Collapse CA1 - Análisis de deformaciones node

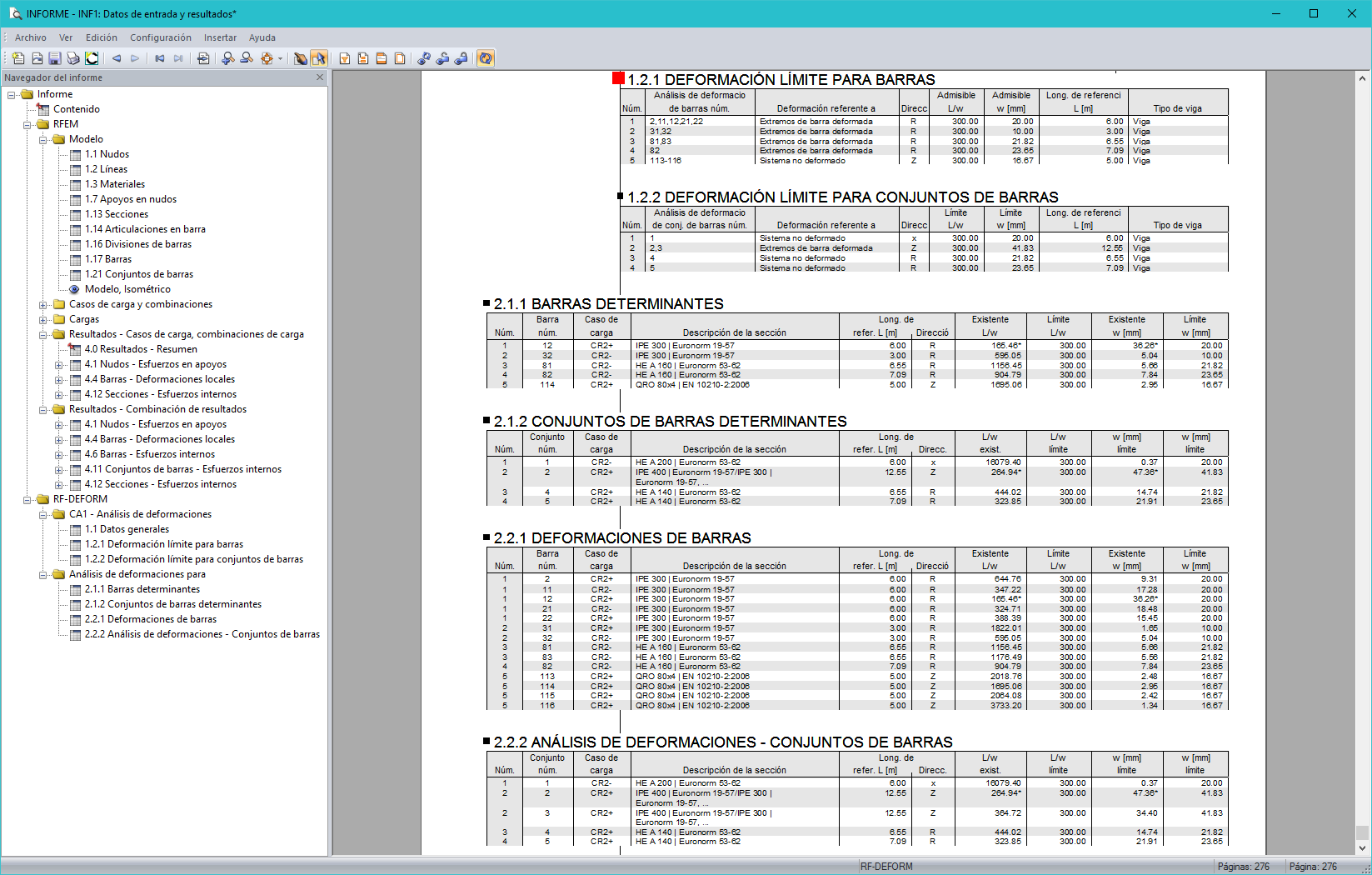43,514
